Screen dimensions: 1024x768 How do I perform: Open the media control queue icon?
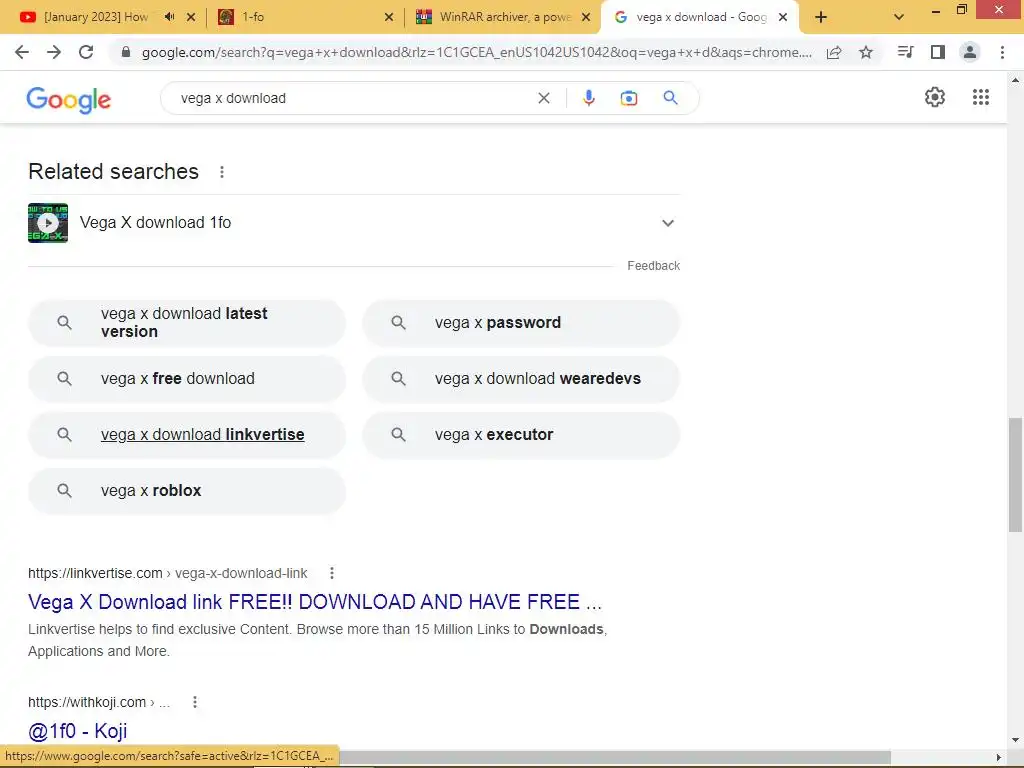(905, 52)
